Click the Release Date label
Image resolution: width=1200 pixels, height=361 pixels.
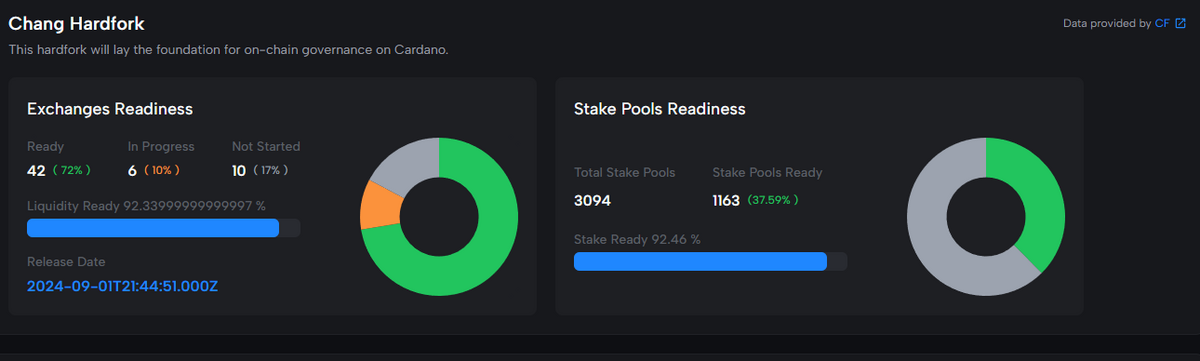[x=66, y=262]
